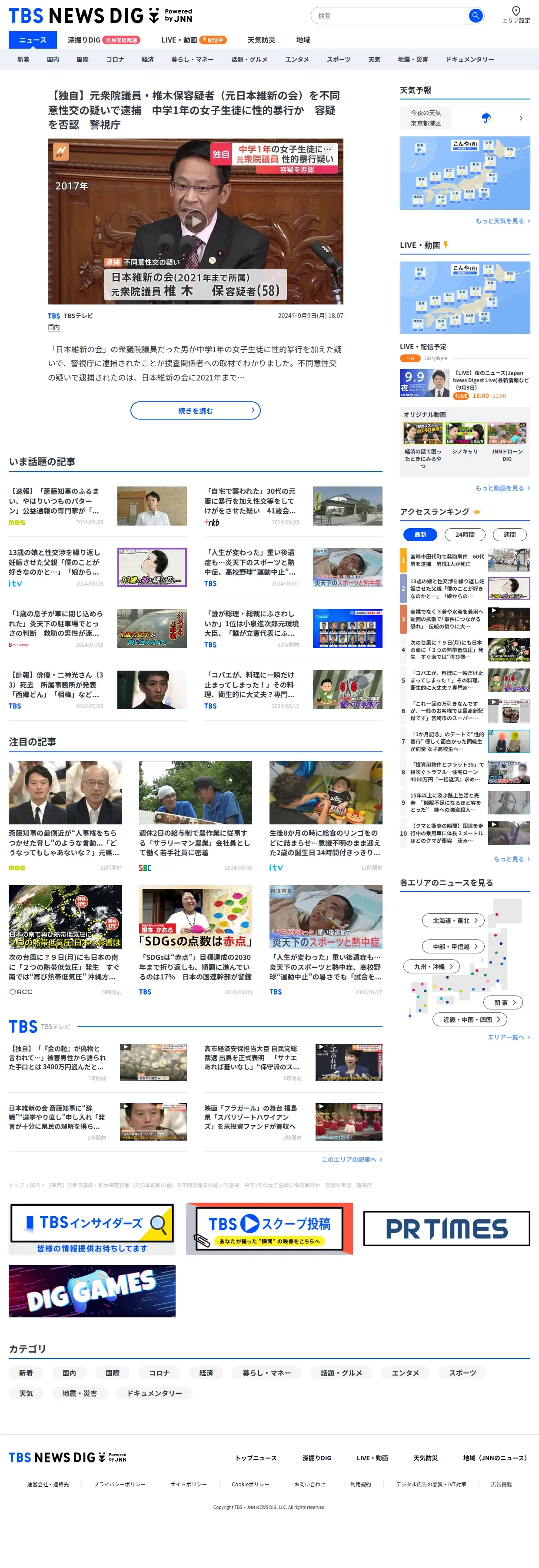Switch to 地域 tab
The width and height of the screenshot is (539, 1568).
pos(303,40)
